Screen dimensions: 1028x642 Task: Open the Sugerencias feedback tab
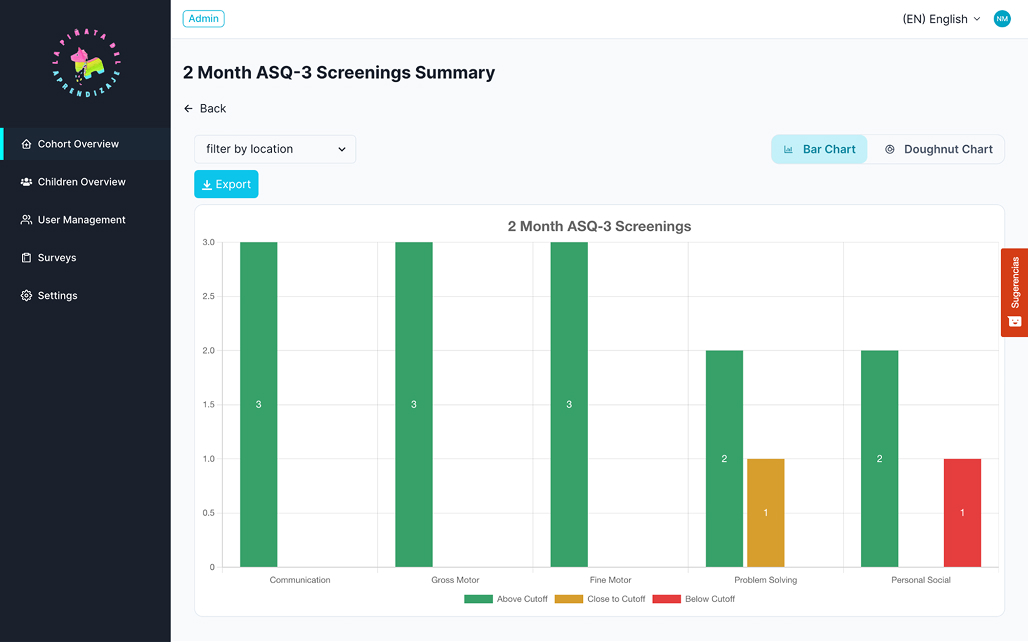pos(1014,292)
